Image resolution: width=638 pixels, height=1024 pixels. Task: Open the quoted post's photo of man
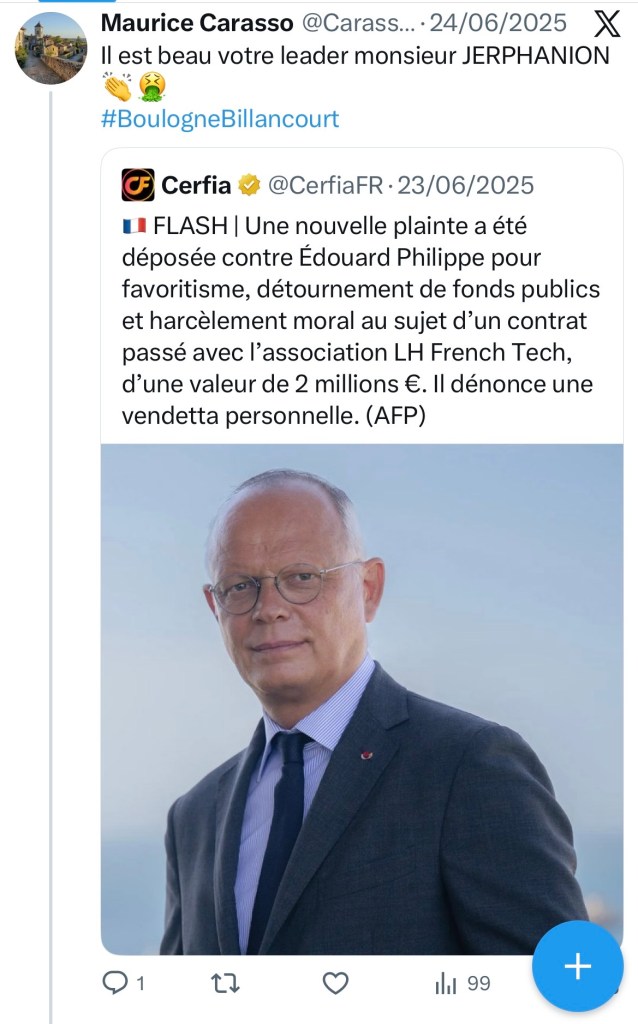click(x=362, y=698)
